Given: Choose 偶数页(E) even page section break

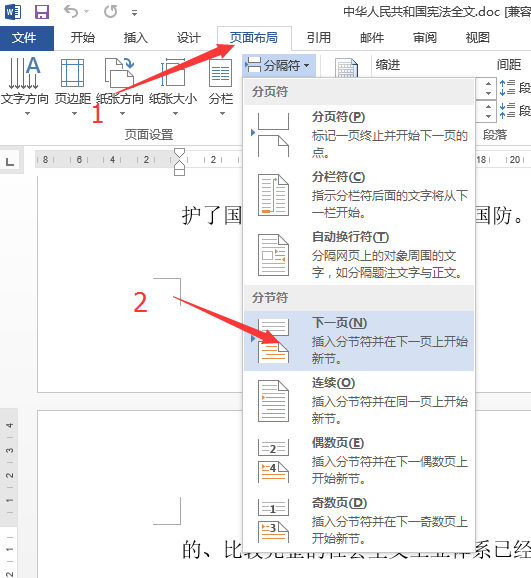Looking at the screenshot, I should tap(358, 461).
